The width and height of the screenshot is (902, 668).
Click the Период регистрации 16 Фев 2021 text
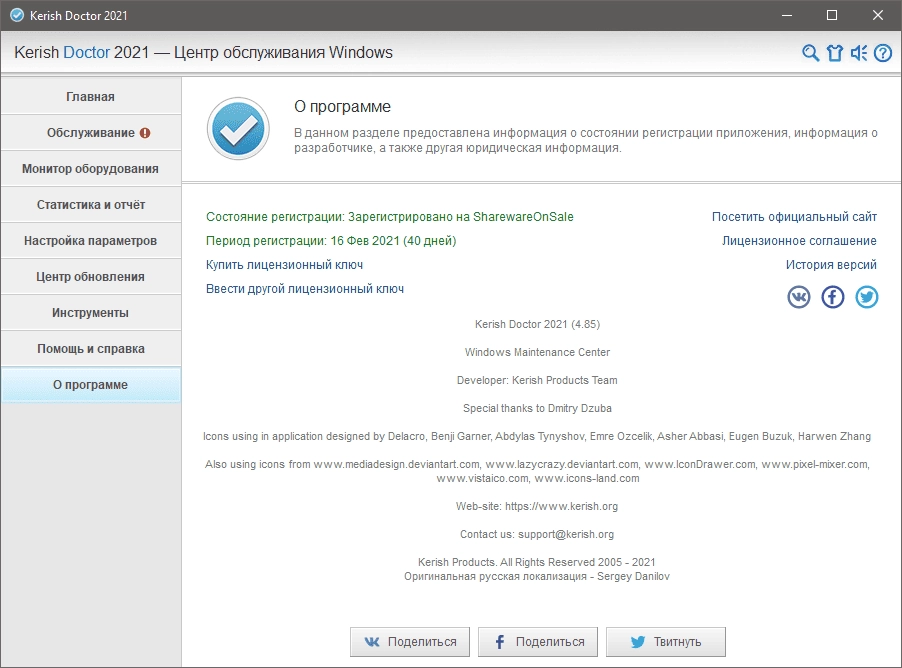point(331,241)
